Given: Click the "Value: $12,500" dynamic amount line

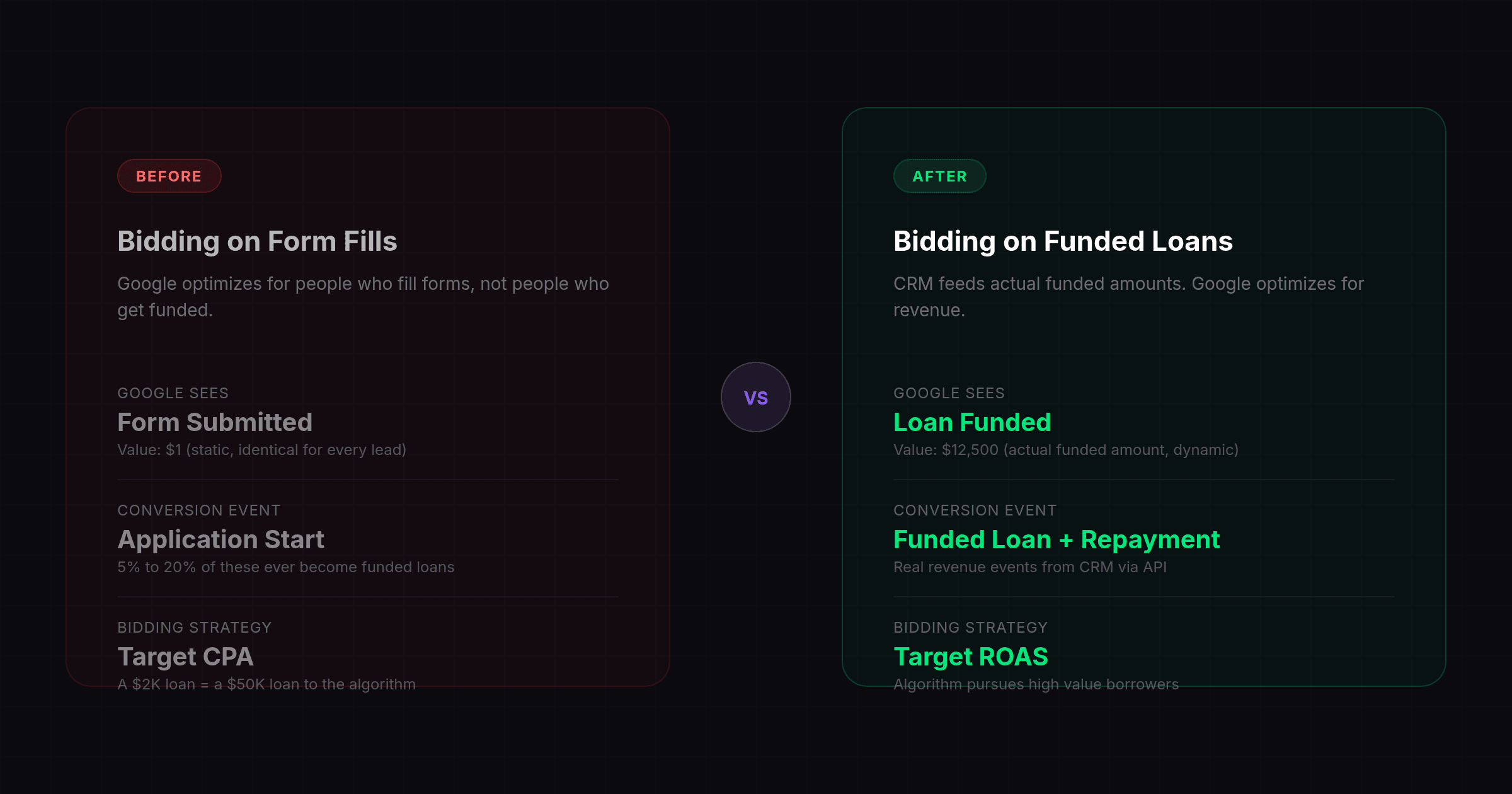Looking at the screenshot, I should [1065, 450].
